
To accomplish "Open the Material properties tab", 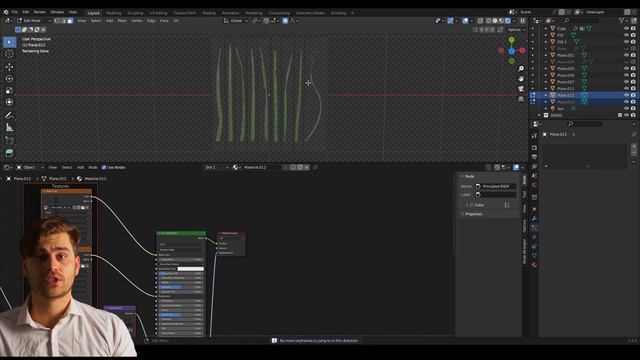I will tap(534, 265).
